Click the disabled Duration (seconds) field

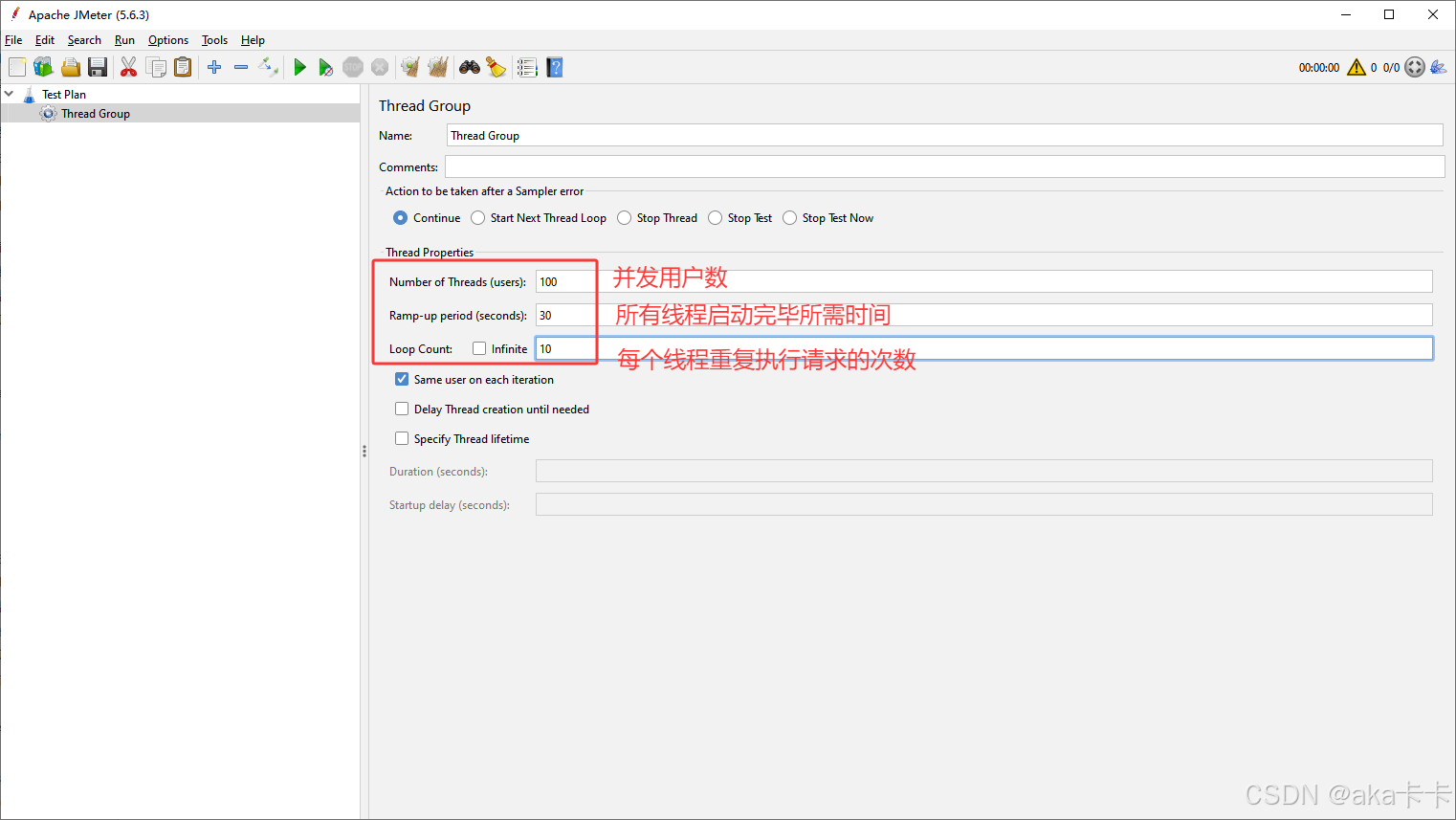[984, 471]
